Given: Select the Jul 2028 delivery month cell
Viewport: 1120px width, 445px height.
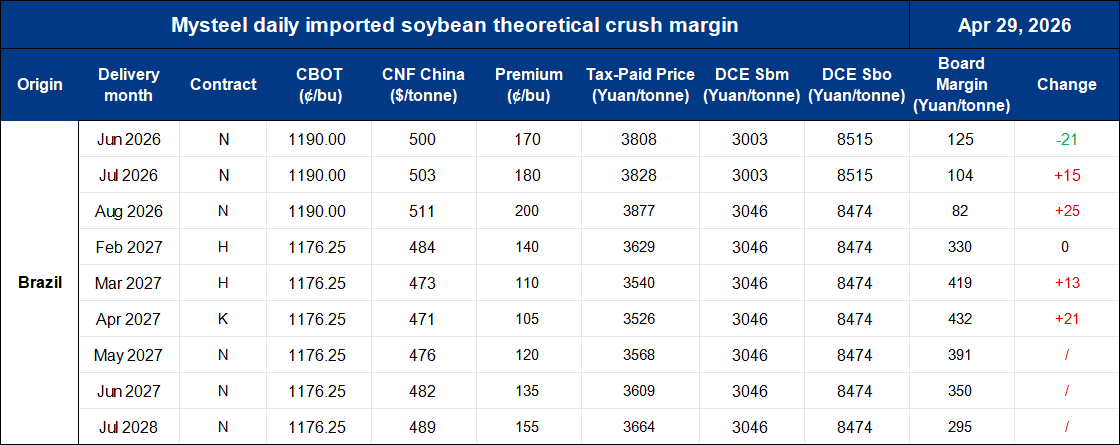Looking at the screenshot, I should [128, 427].
